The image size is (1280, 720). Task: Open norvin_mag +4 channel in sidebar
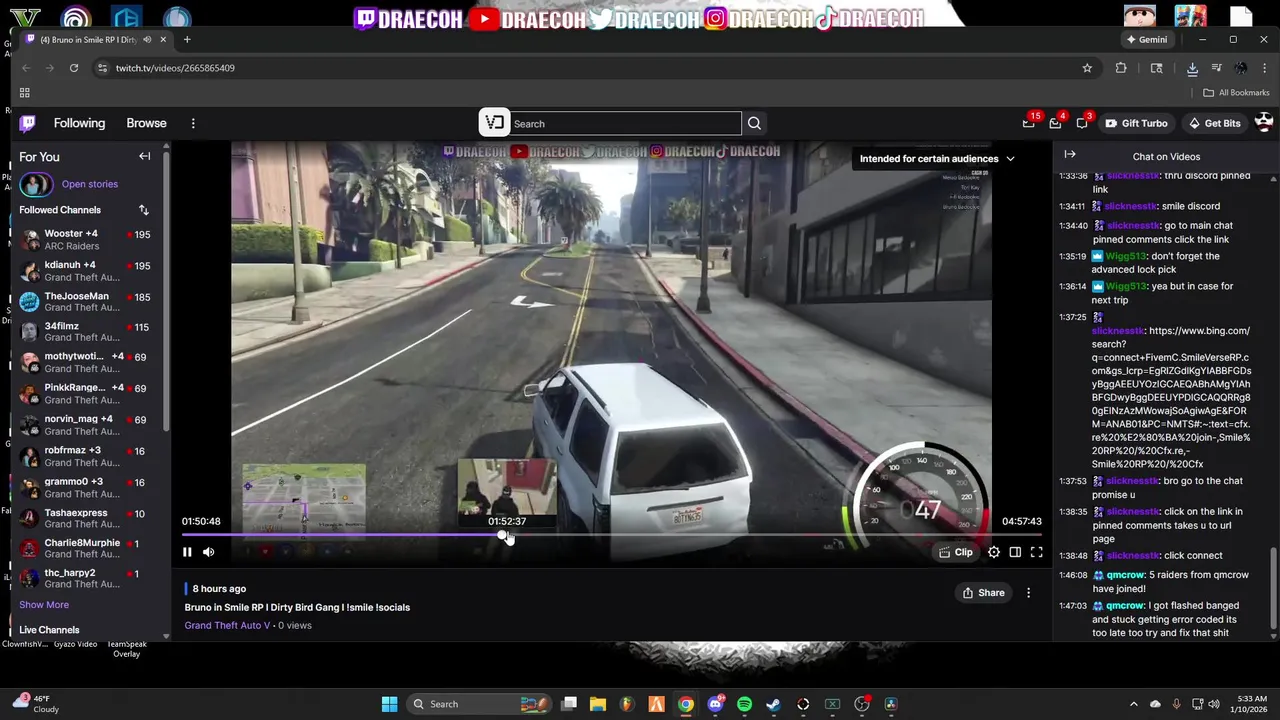pyautogui.click(x=84, y=425)
